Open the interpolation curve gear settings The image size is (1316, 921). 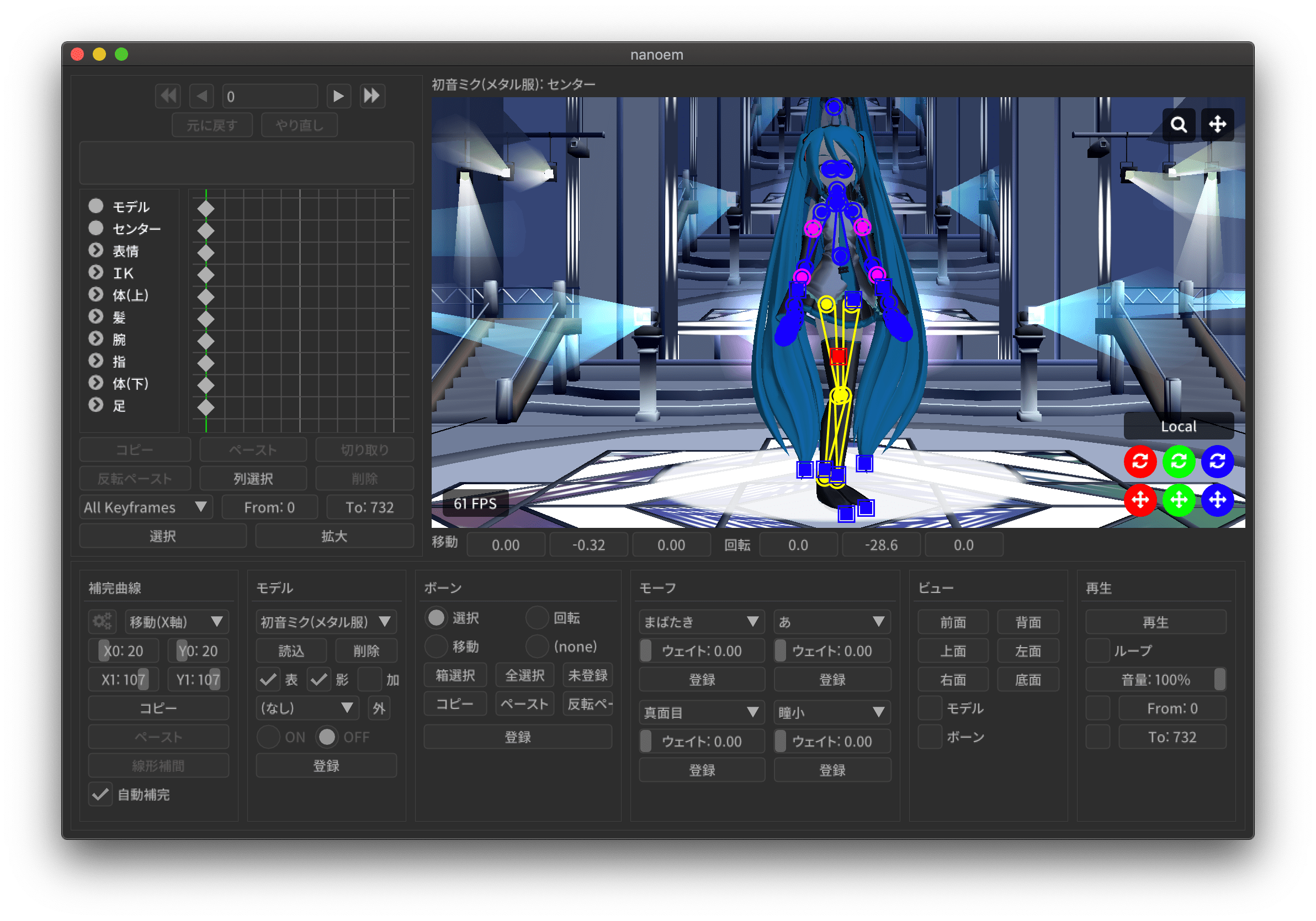click(103, 622)
